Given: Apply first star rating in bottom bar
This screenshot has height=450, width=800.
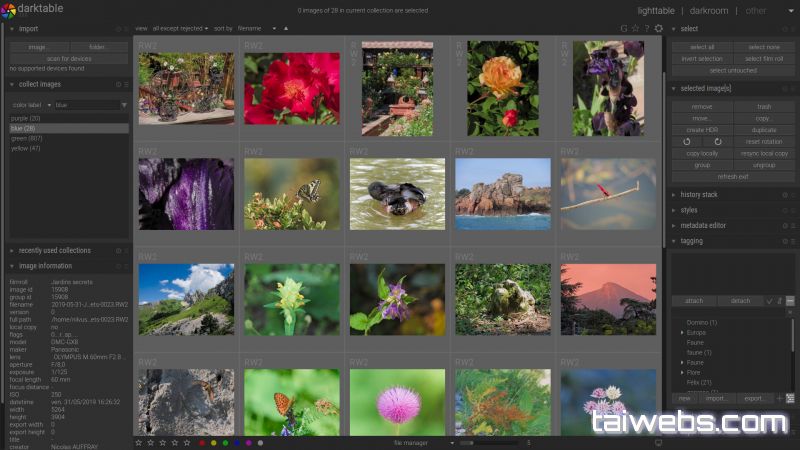Looking at the screenshot, I should (139, 442).
